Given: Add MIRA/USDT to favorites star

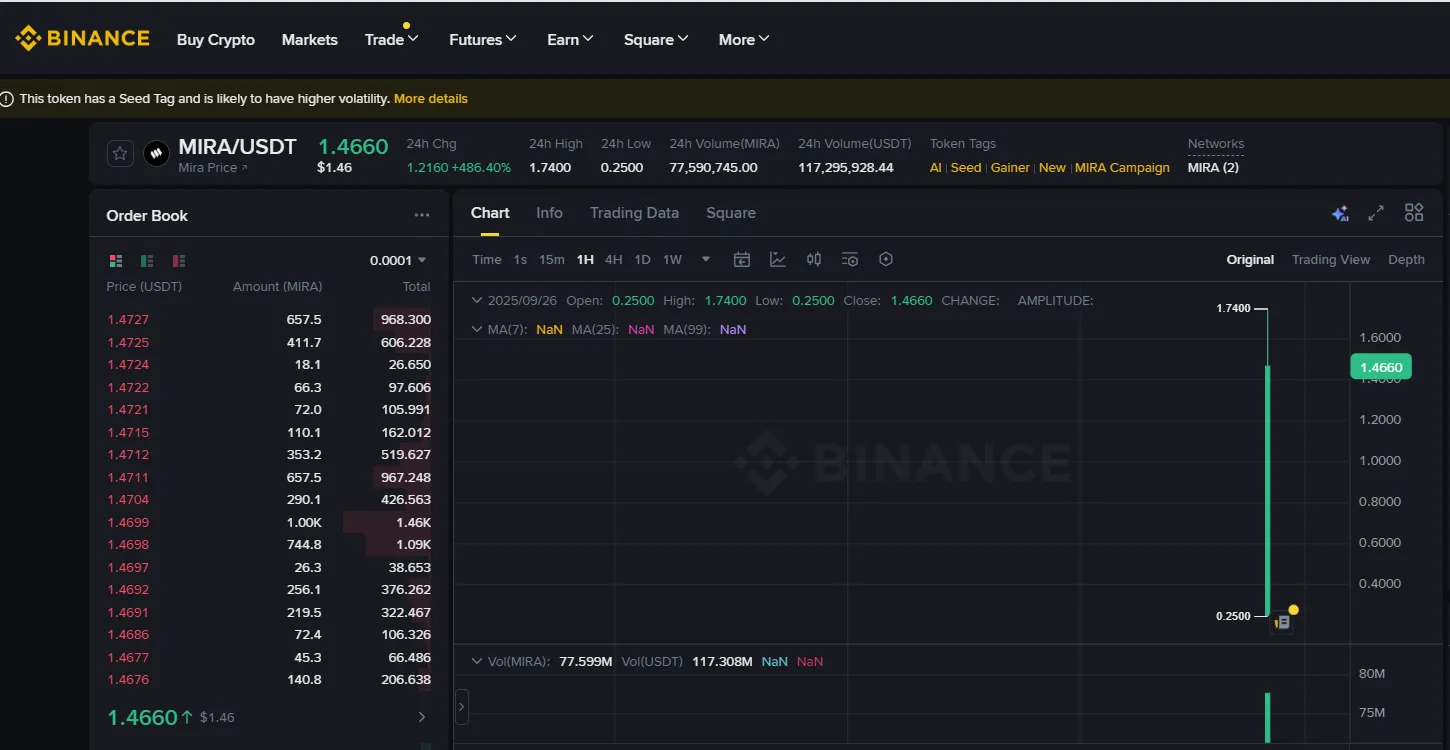Looking at the screenshot, I should pos(120,153).
